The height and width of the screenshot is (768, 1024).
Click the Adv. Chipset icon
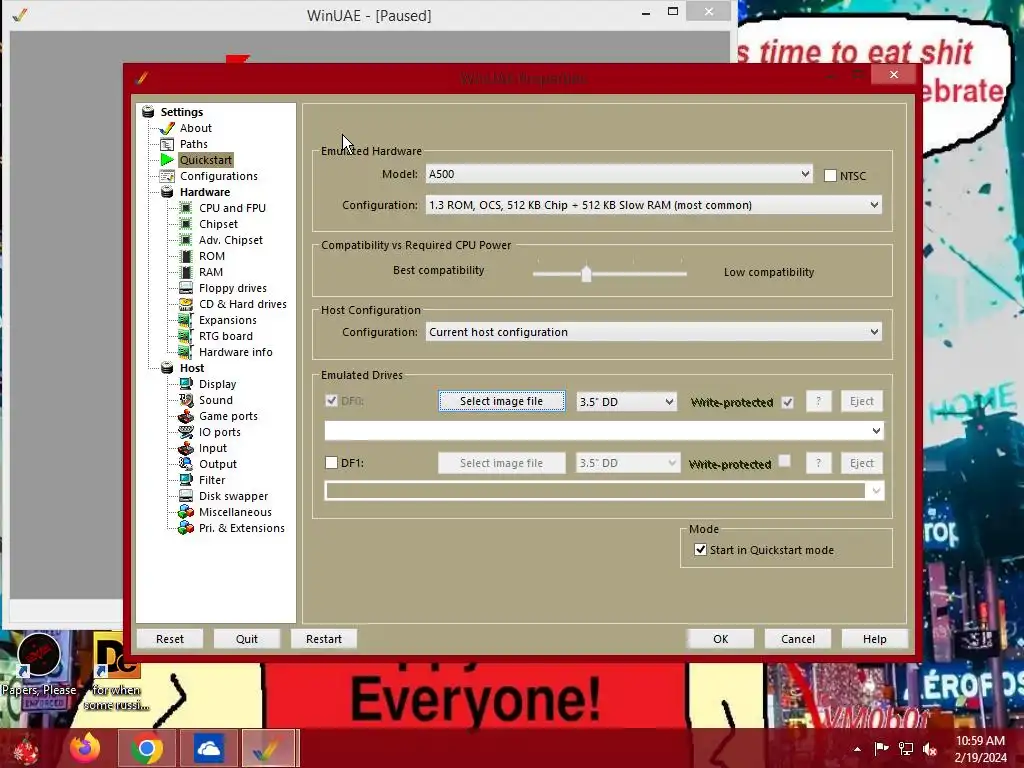186,240
